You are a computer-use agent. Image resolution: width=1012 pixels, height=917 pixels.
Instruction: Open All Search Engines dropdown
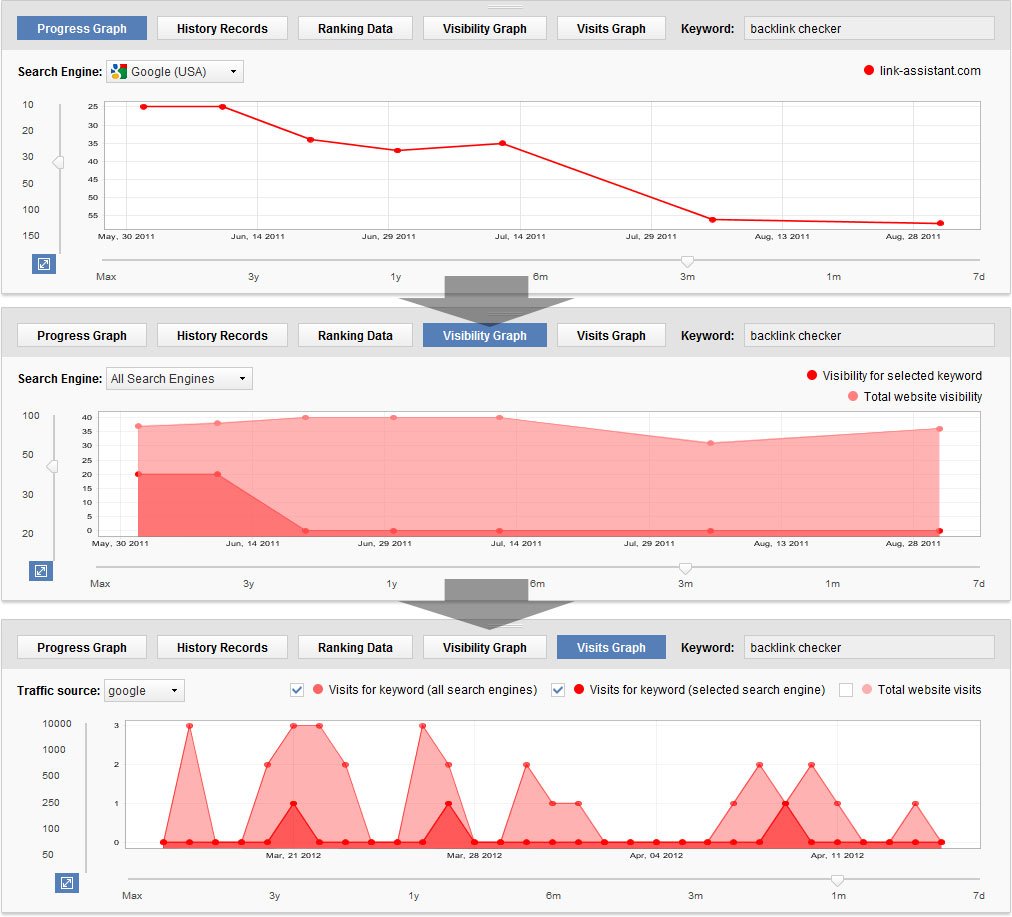point(179,379)
